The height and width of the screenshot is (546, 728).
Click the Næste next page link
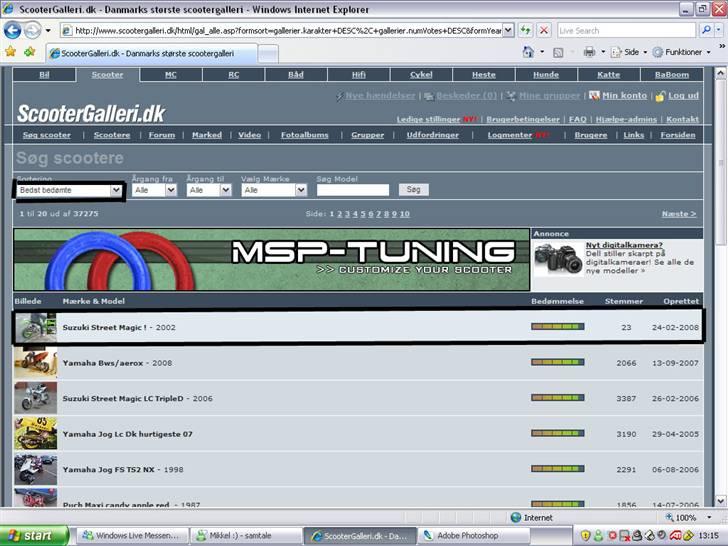click(679, 214)
